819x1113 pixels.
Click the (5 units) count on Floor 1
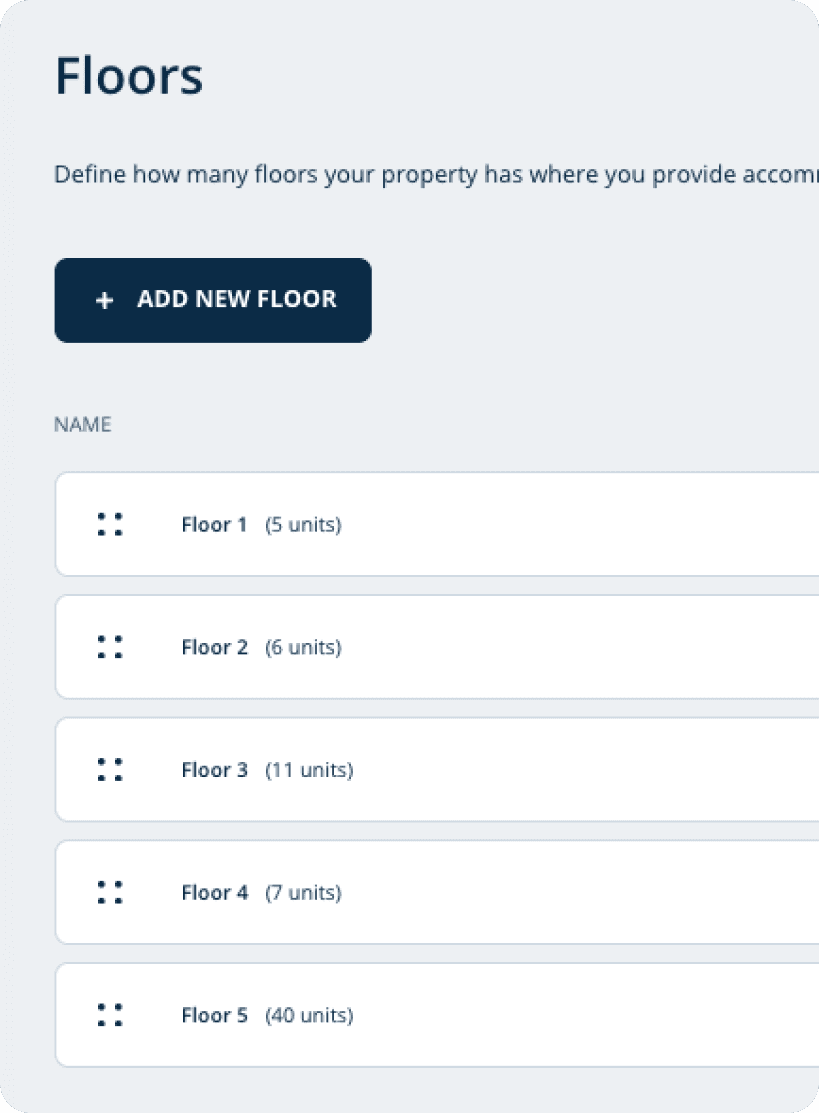(303, 525)
